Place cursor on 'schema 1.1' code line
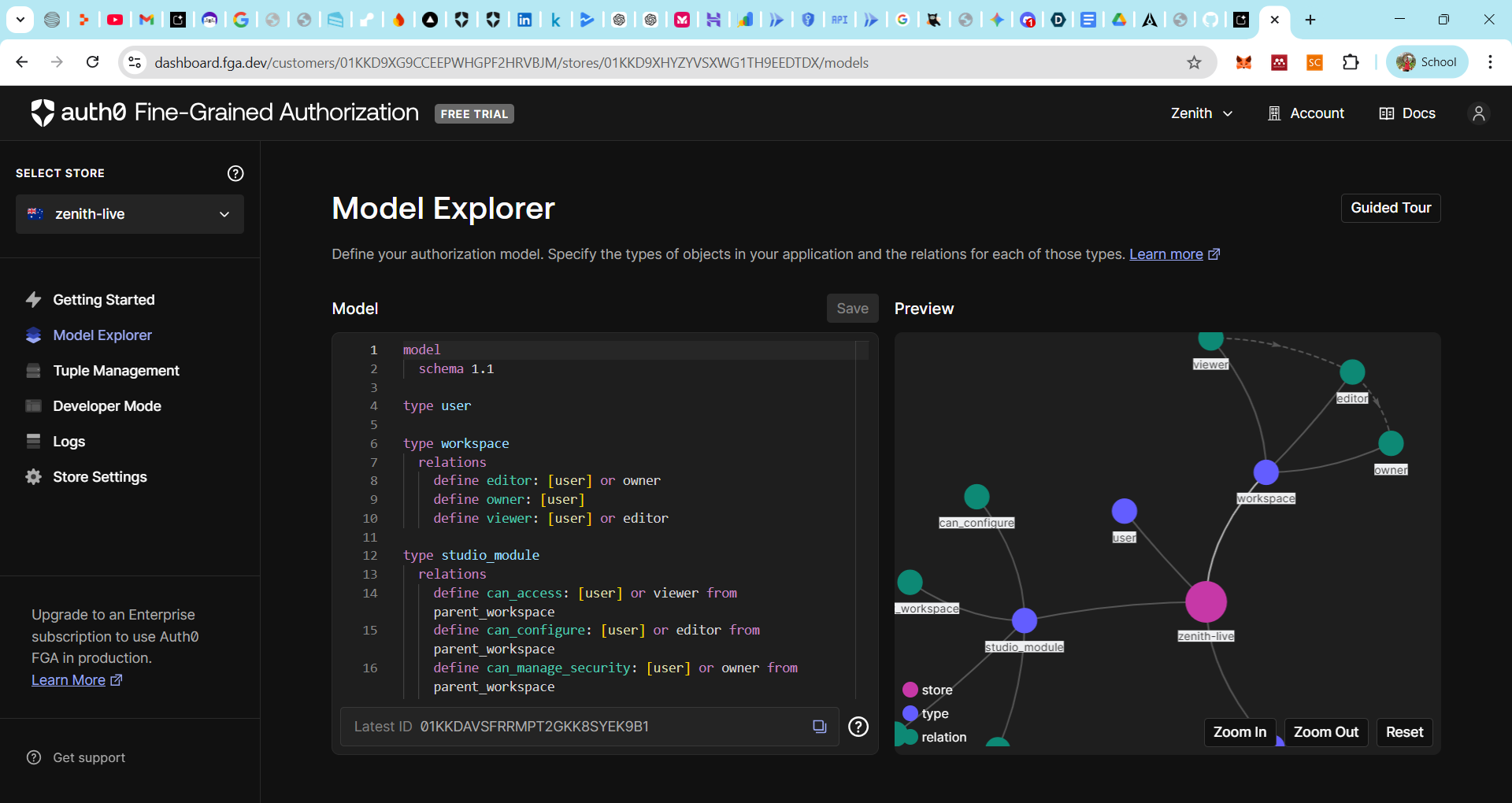Screen dimensions: 1512x803 (x=456, y=368)
